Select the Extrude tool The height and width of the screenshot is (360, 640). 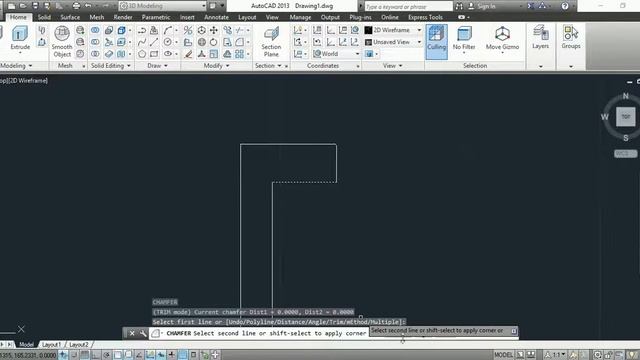coord(20,38)
